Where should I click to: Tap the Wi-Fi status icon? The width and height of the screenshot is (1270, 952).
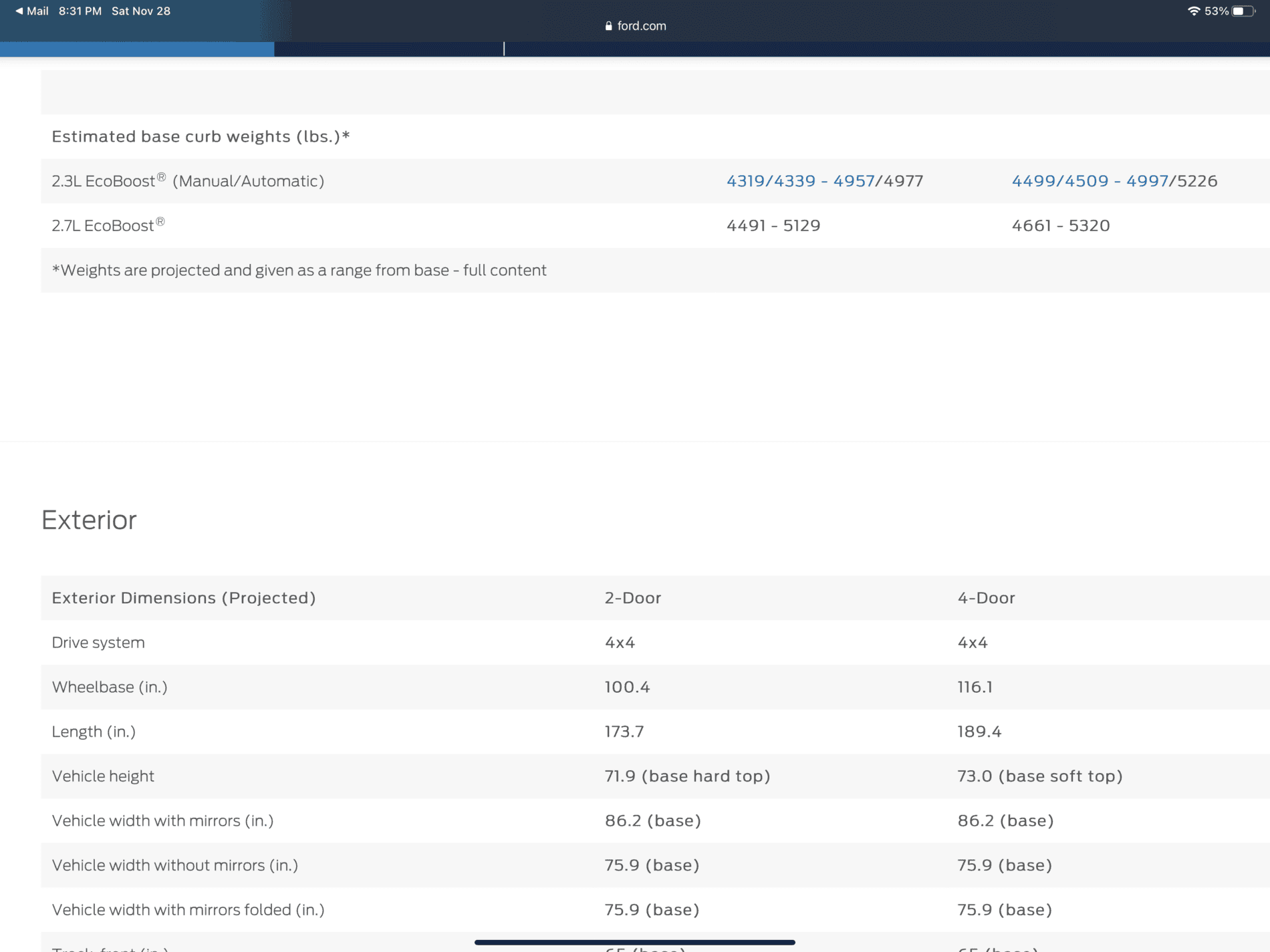pyautogui.click(x=1194, y=11)
